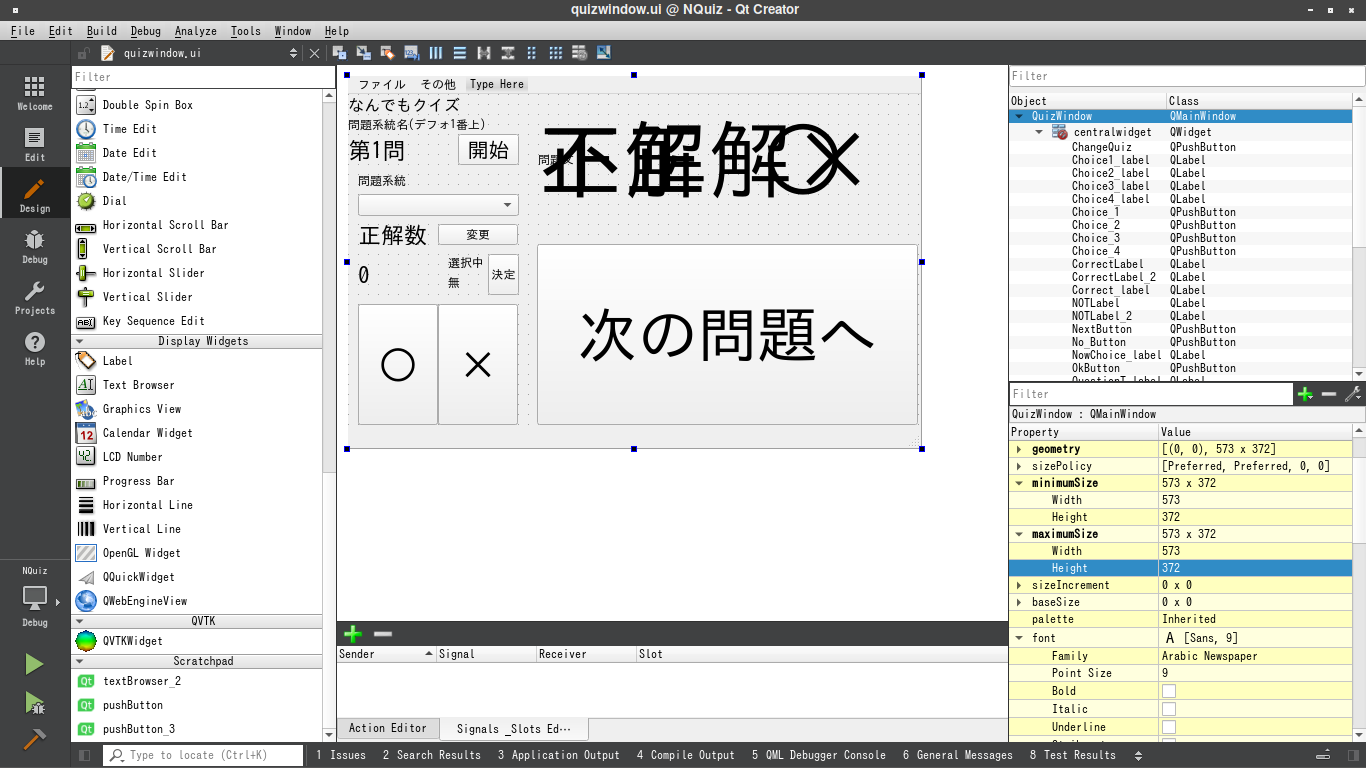Enable the Italic font checkbox
The height and width of the screenshot is (768, 1366).
point(1168,709)
